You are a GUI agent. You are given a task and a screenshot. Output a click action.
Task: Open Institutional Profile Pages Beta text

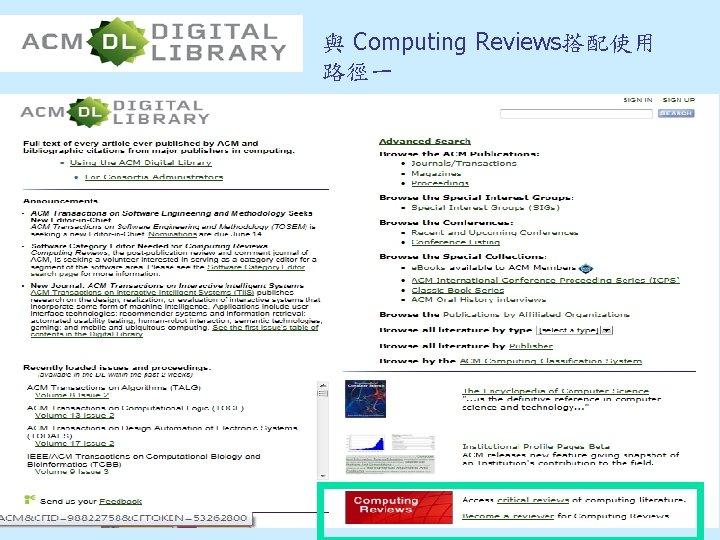tap(536, 446)
